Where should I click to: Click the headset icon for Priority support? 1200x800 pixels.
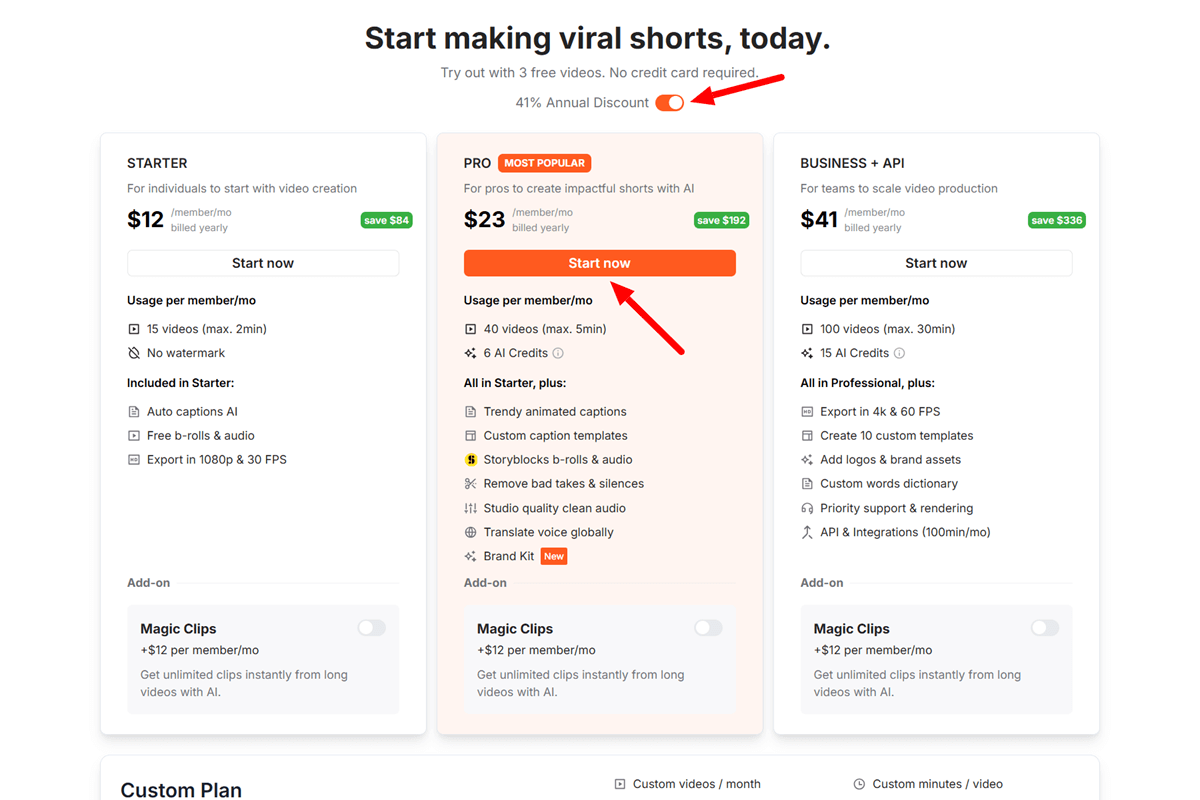point(807,508)
